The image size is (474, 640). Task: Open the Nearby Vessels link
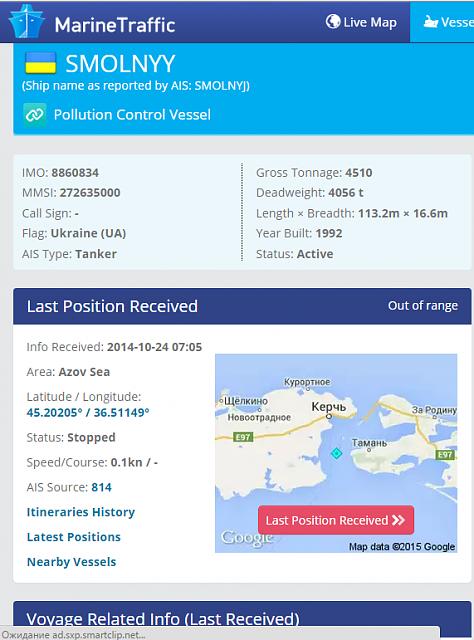pyautogui.click(x=71, y=562)
